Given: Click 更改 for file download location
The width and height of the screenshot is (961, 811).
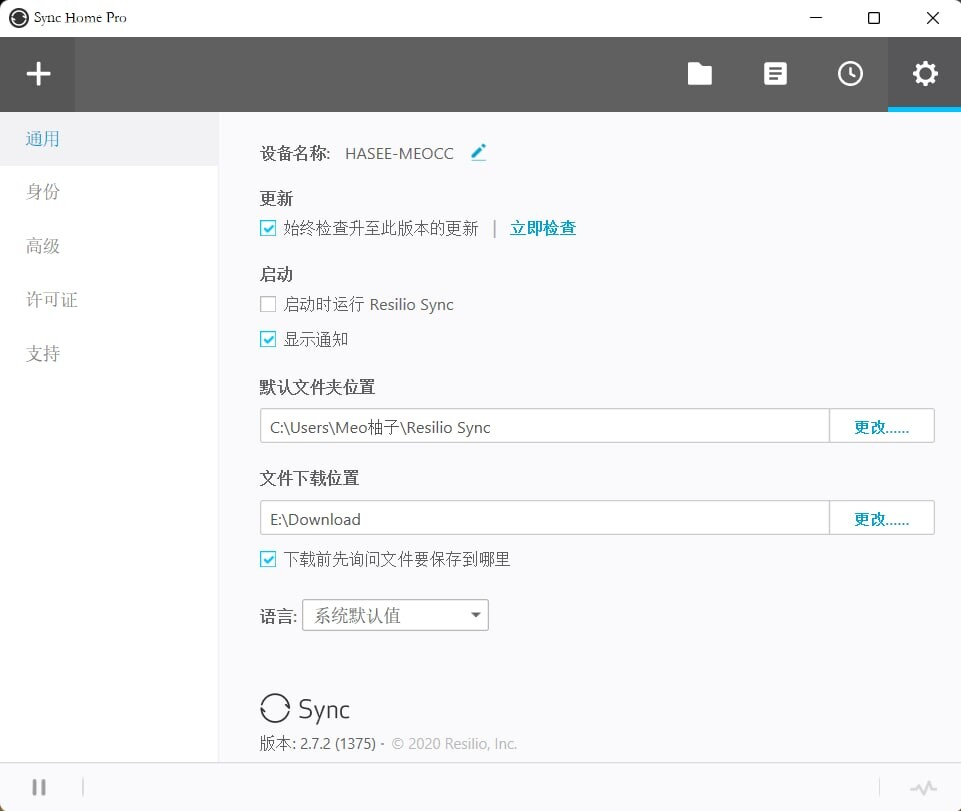Looking at the screenshot, I should [881, 518].
